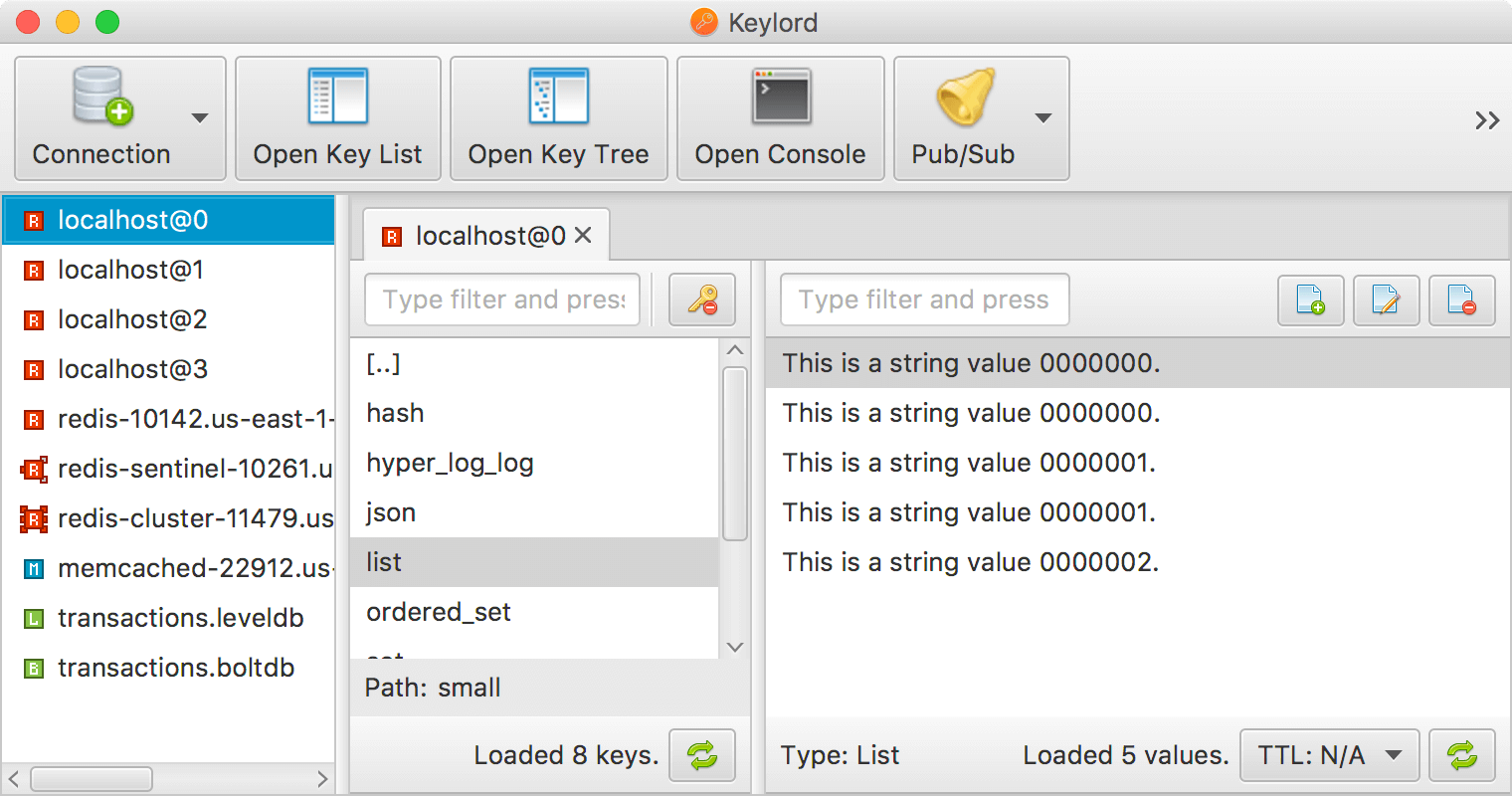Select localhost@2 connection
This screenshot has height=796, width=1512.
tap(168, 319)
